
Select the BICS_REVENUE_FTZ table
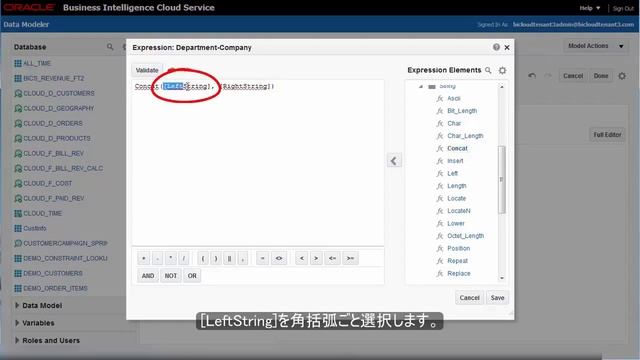[x=53, y=78]
